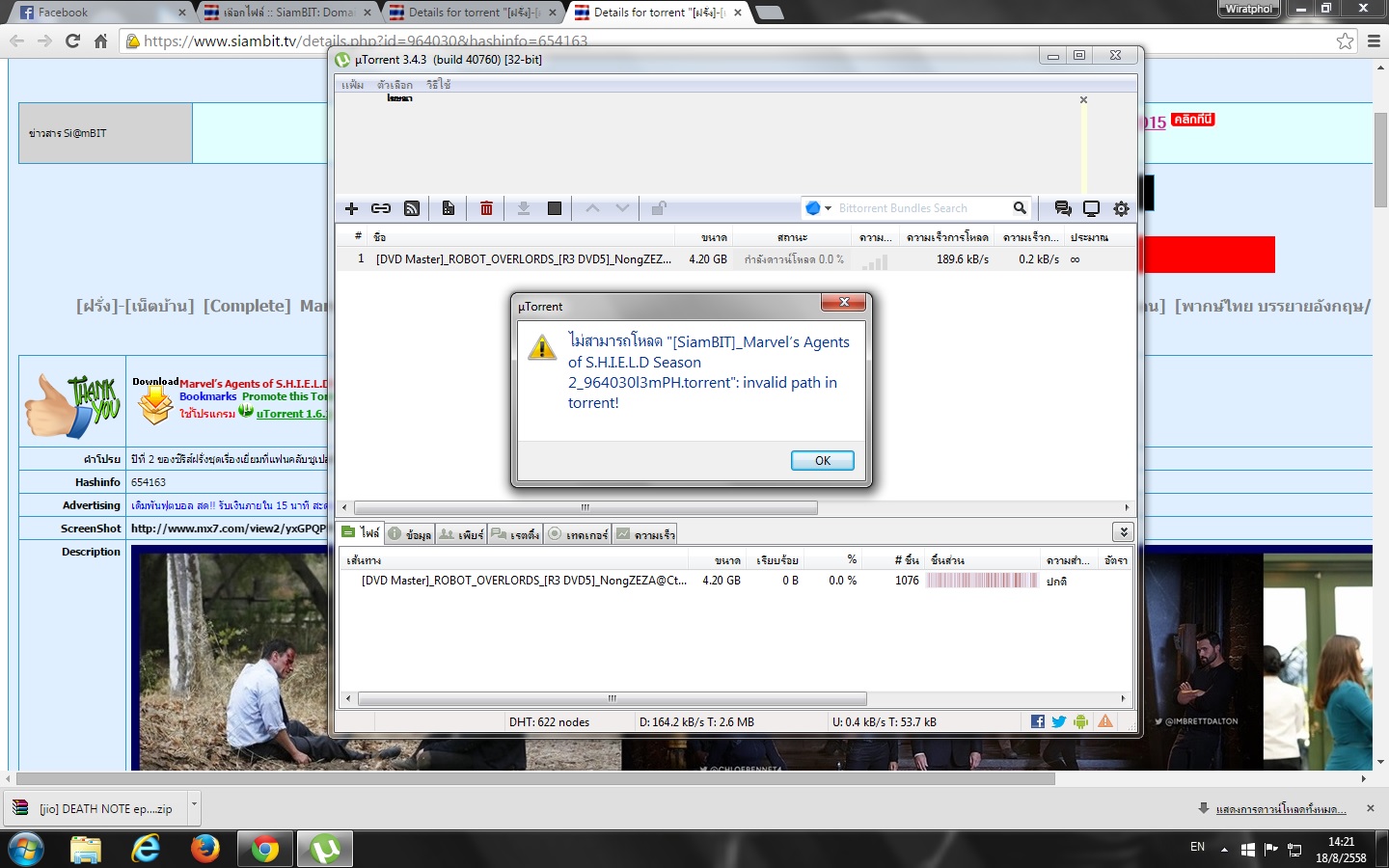Click the orange warning icon in status bar
1389x868 pixels.
point(1105,721)
